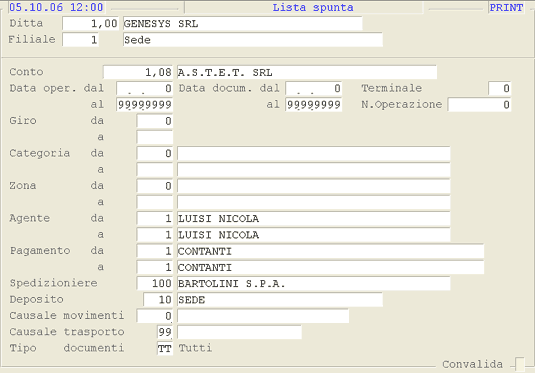Click the Ditta code field 1,00
Image resolution: width=535 pixels, height=373 pixels.
(x=90, y=24)
